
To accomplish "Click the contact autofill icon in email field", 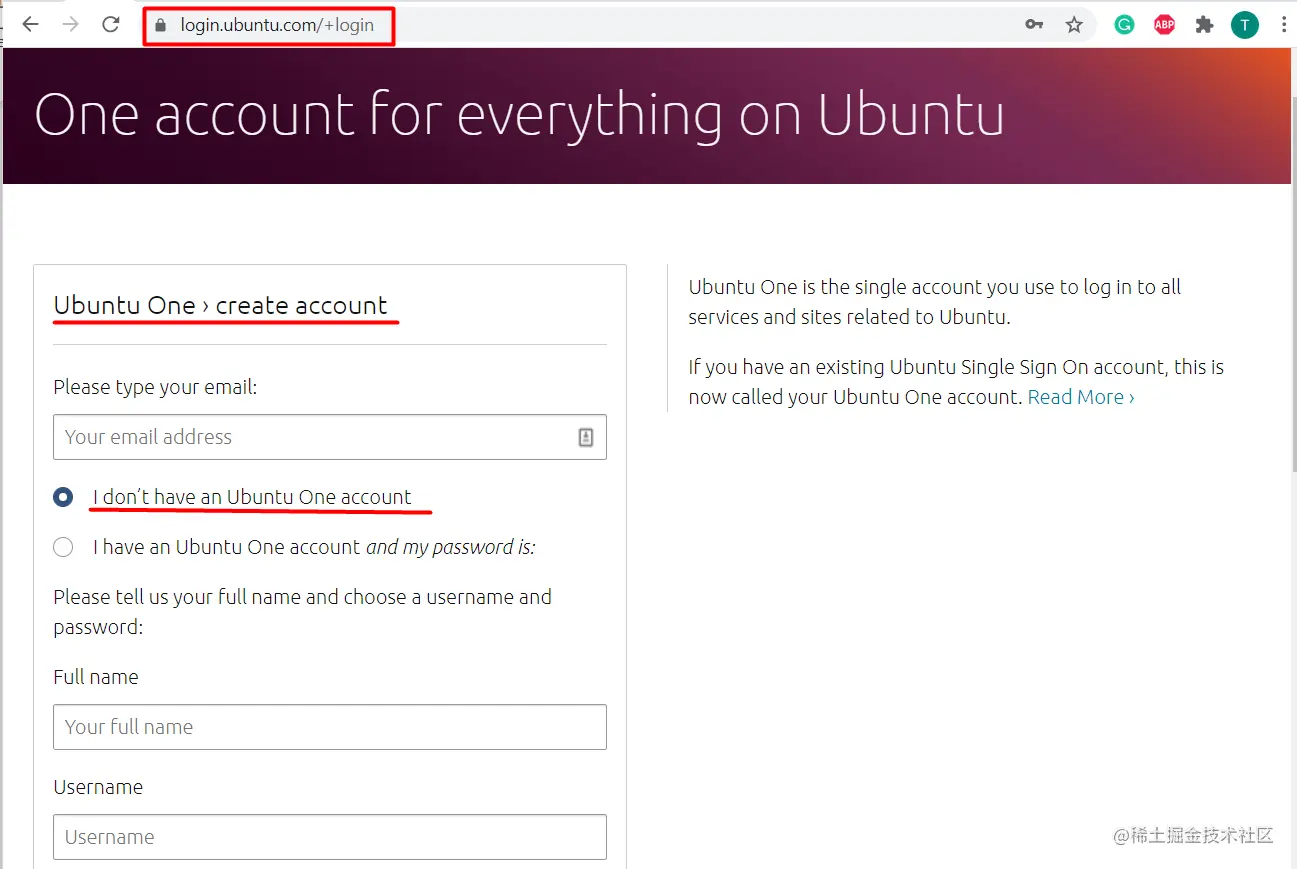I will pos(586,437).
